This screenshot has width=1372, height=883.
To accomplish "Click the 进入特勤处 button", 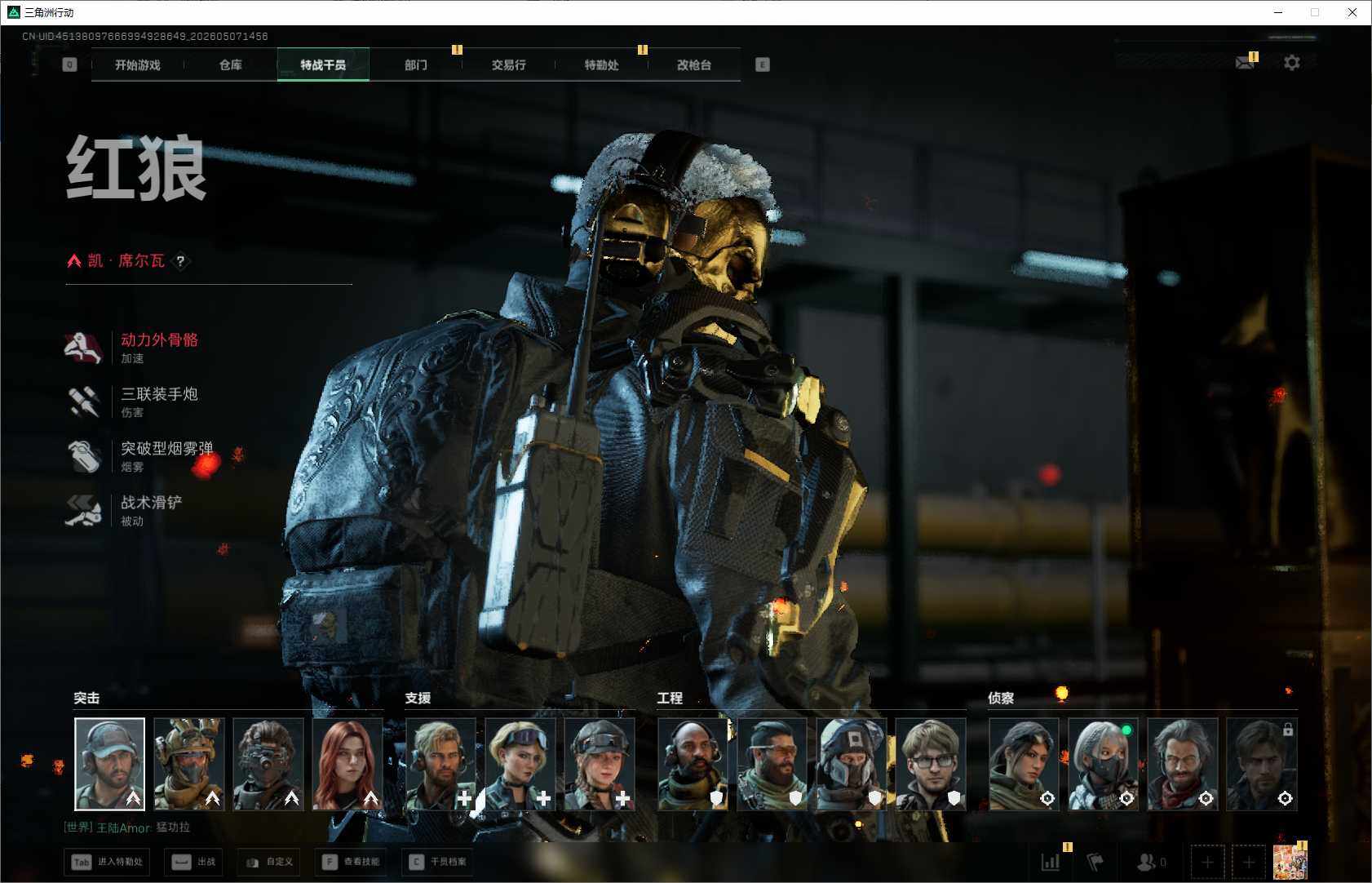I will pos(108,862).
